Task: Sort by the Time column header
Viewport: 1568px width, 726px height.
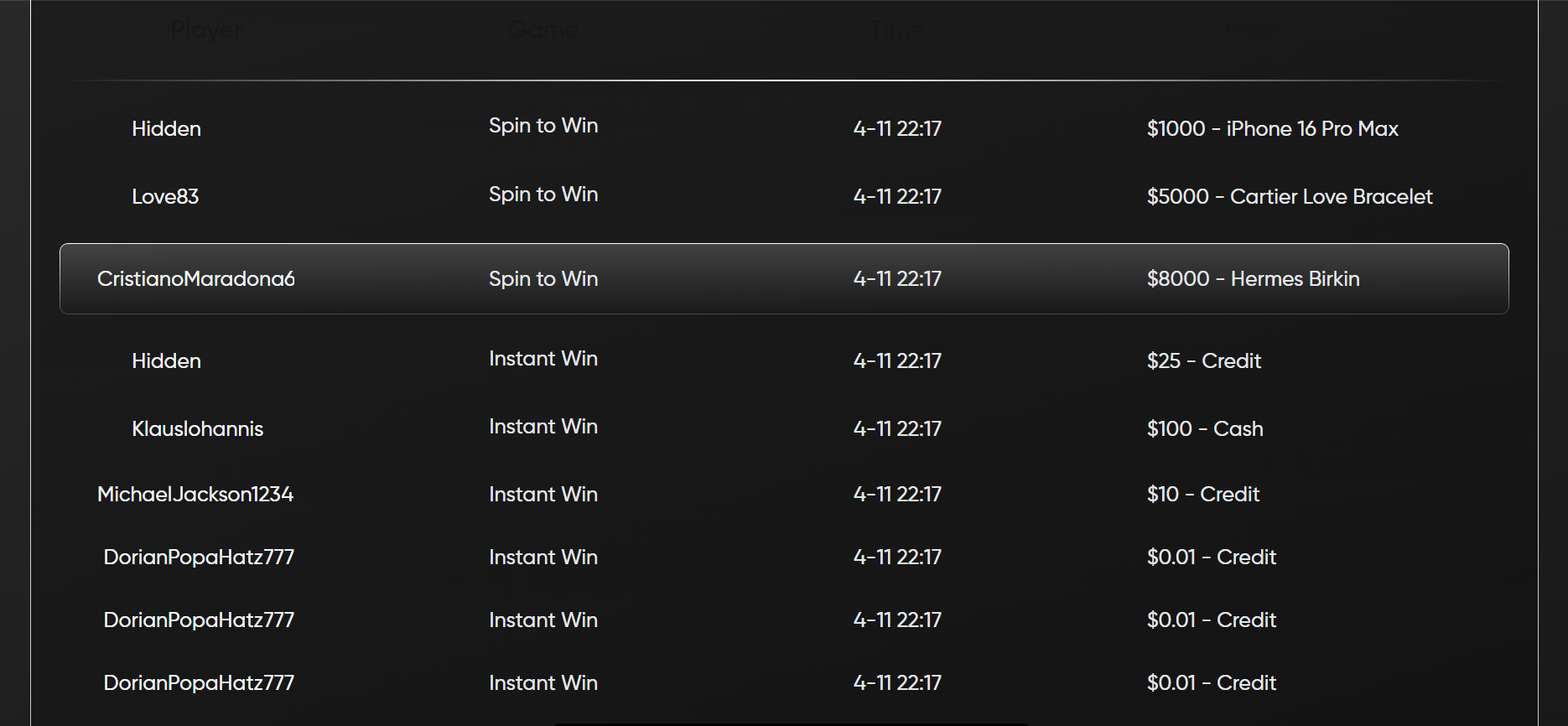Action: [896, 29]
